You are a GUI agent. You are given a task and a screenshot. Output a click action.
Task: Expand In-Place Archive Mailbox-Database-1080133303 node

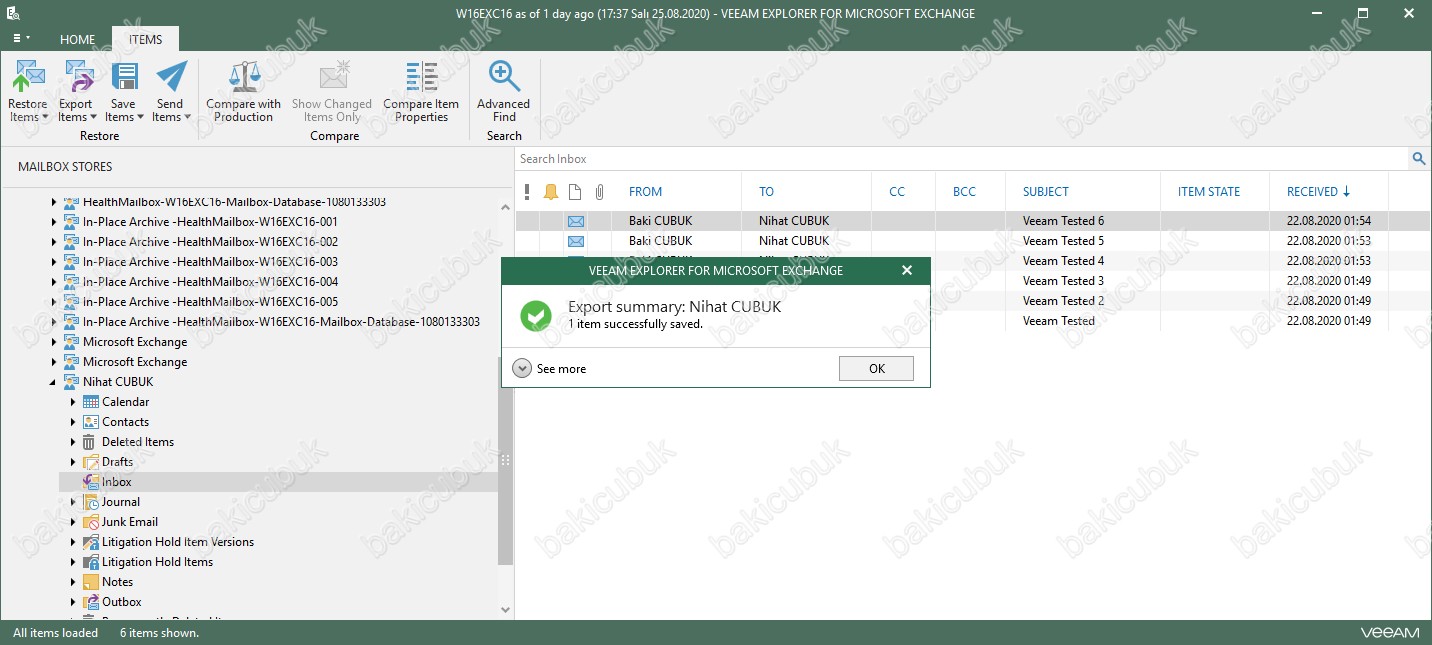pos(54,322)
